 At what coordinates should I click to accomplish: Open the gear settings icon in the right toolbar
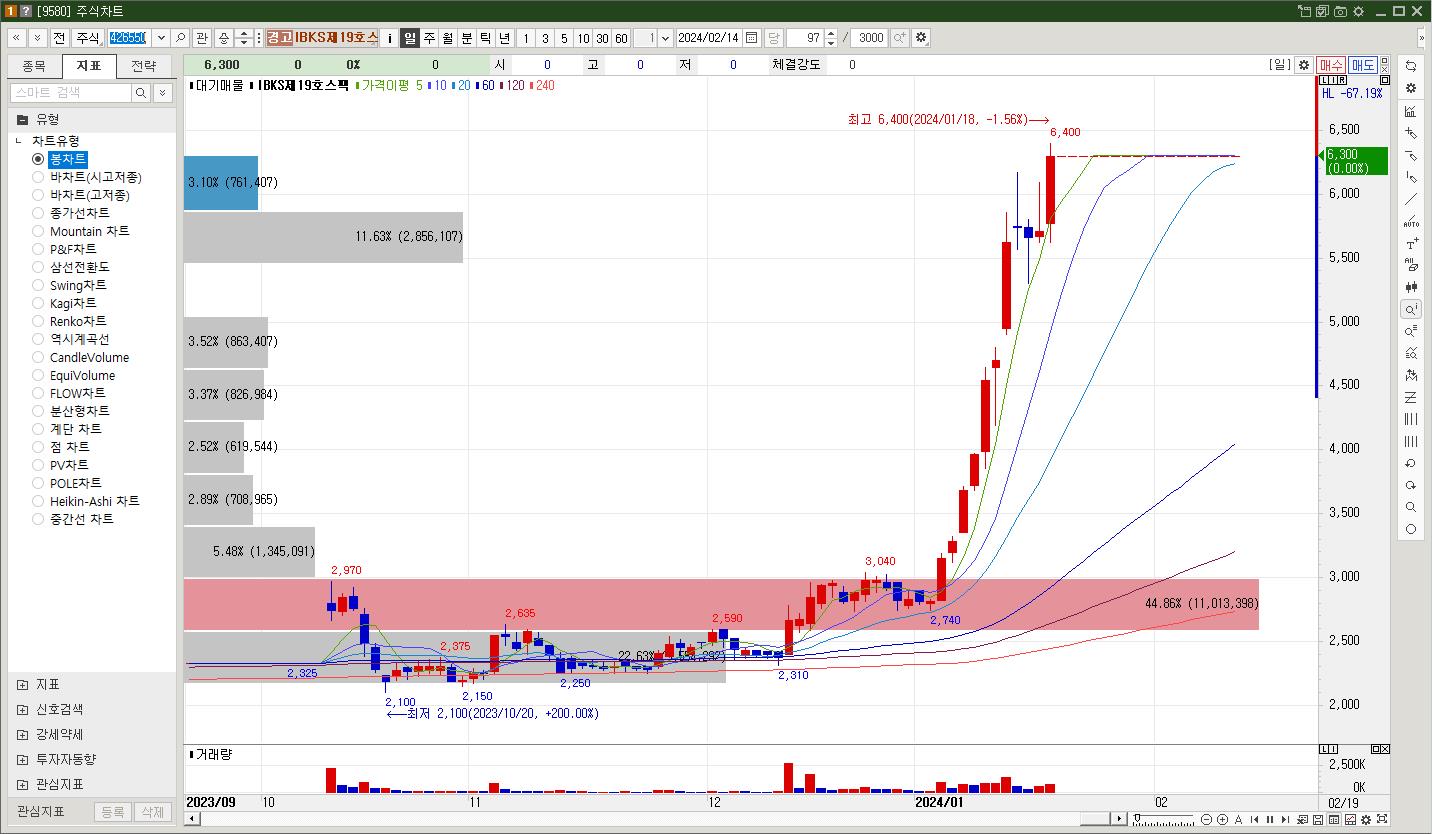[x=1411, y=88]
